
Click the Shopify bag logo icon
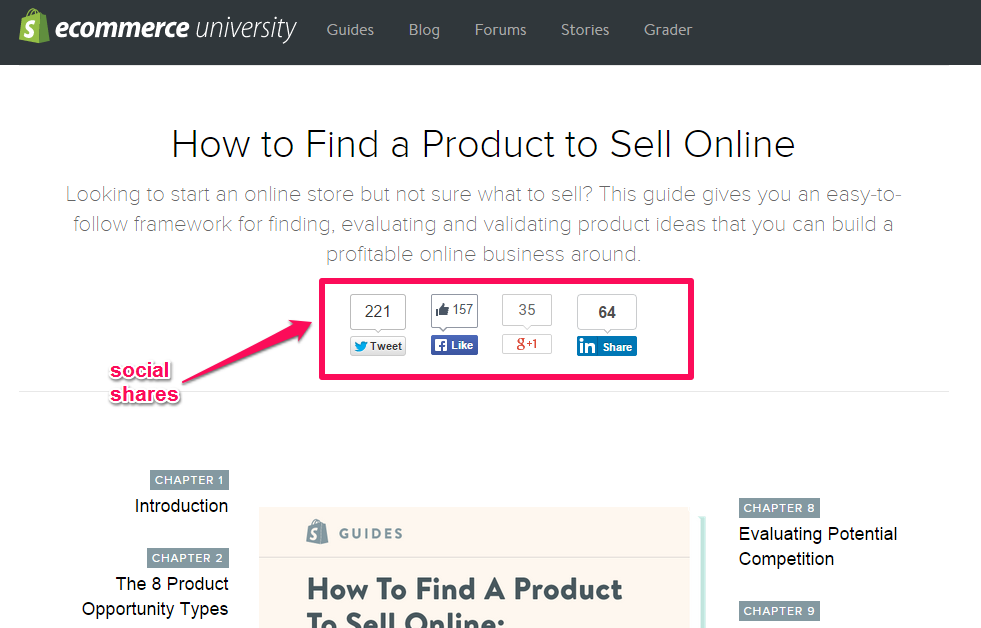tap(34, 26)
